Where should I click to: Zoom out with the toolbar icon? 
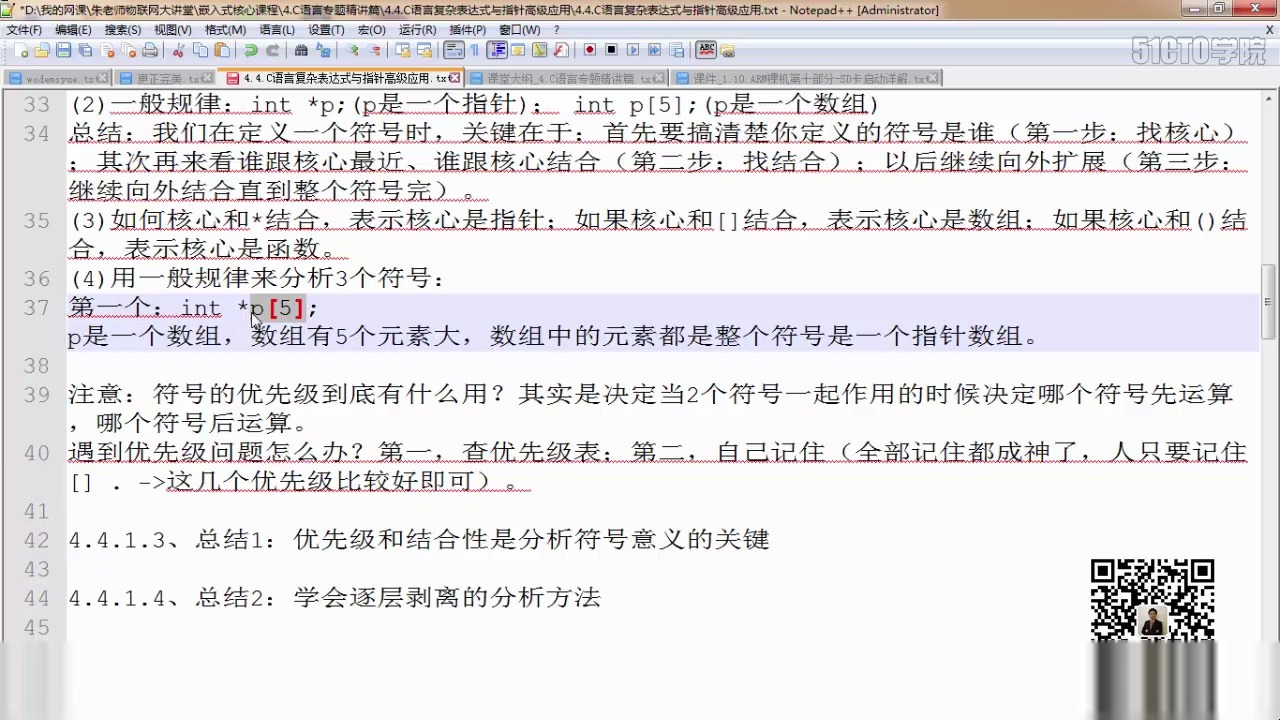click(374, 50)
